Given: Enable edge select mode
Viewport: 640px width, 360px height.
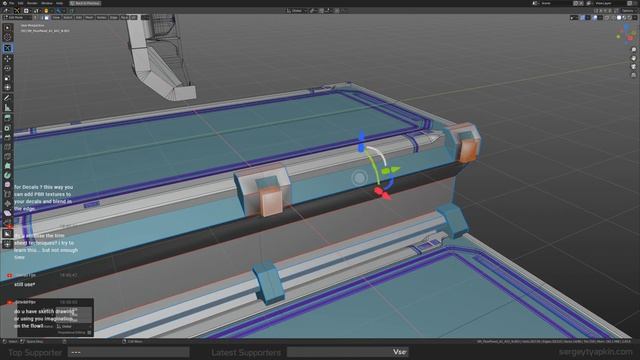Looking at the screenshot, I should click(40, 18).
